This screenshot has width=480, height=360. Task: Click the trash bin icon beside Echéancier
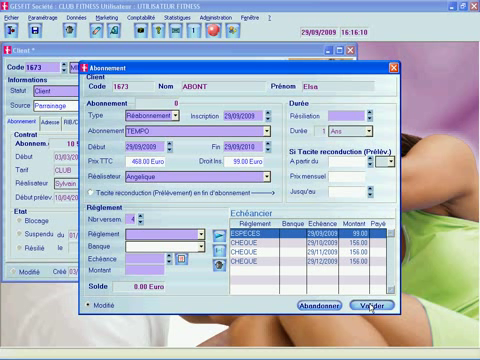(x=219, y=265)
